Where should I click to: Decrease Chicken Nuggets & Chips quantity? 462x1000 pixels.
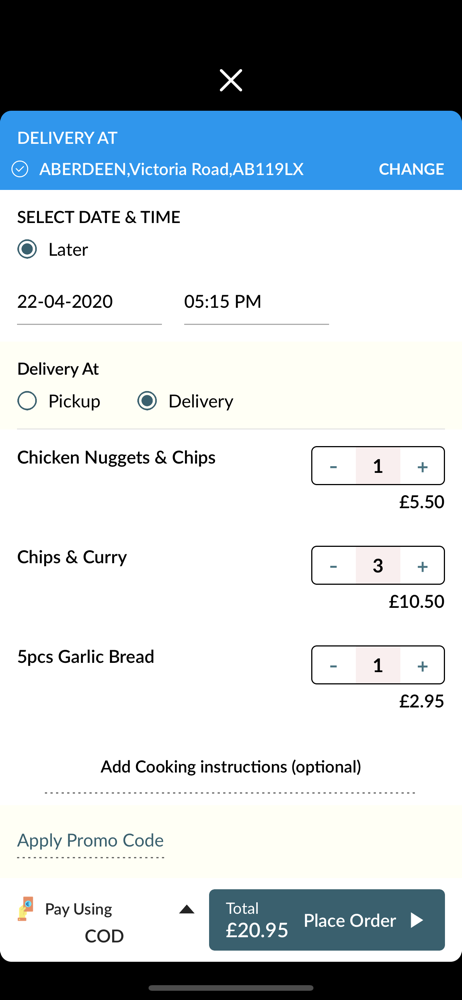334,467
